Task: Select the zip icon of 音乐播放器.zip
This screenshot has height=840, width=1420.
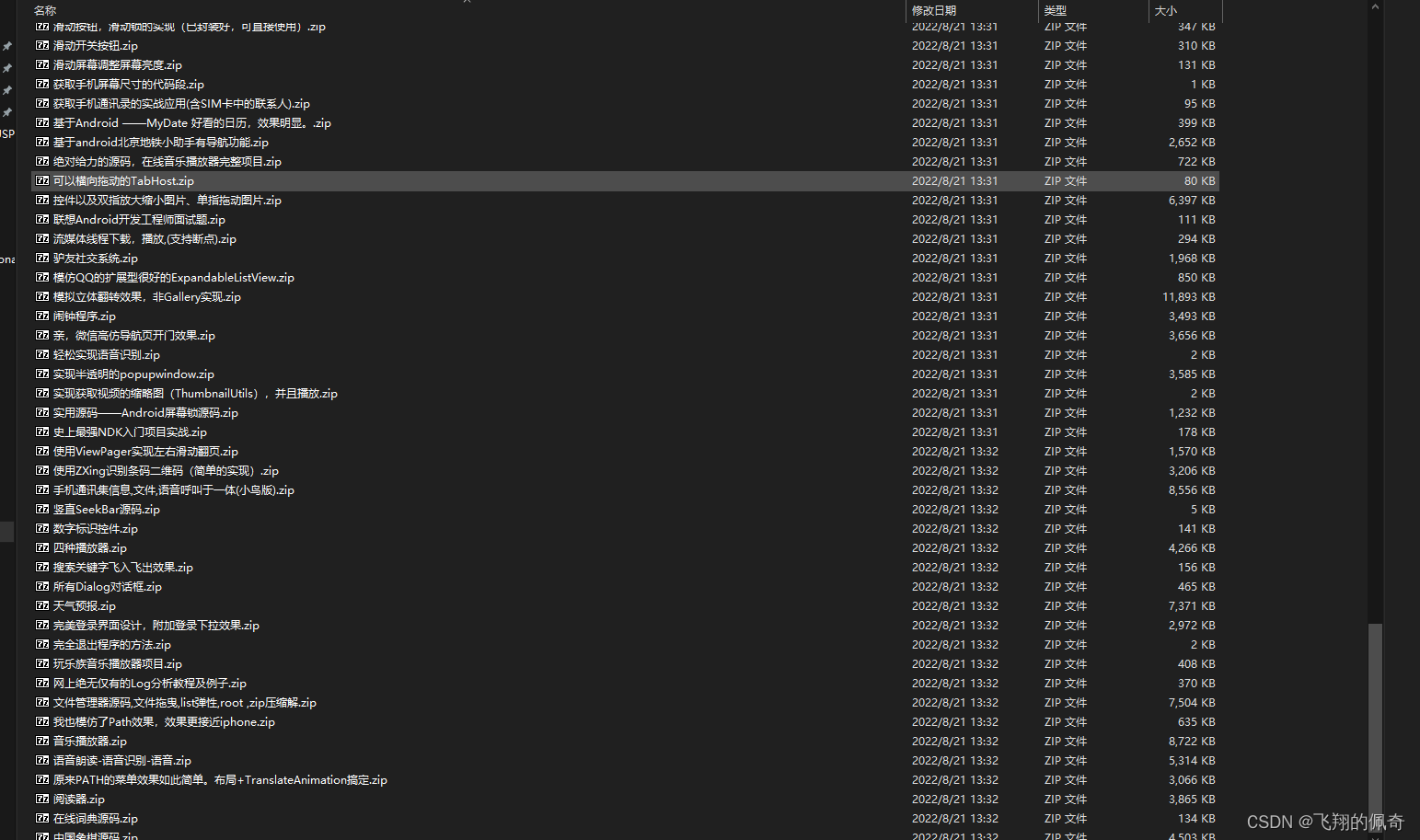Action: click(x=42, y=741)
